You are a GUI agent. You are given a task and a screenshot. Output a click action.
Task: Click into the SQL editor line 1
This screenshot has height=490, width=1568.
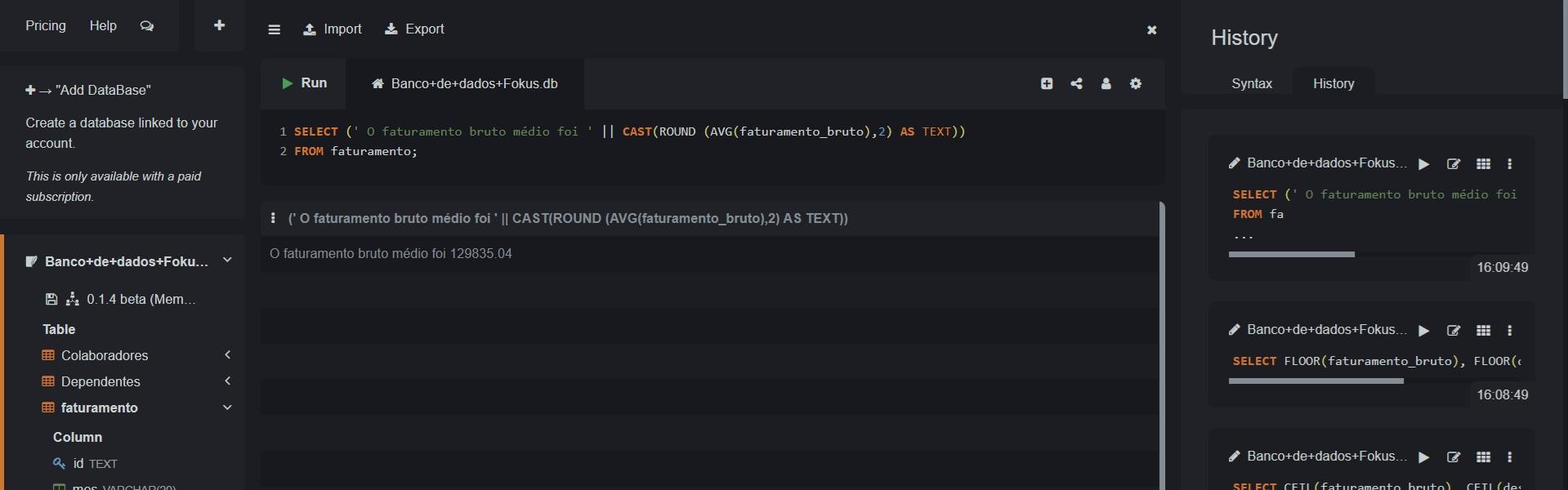point(630,131)
